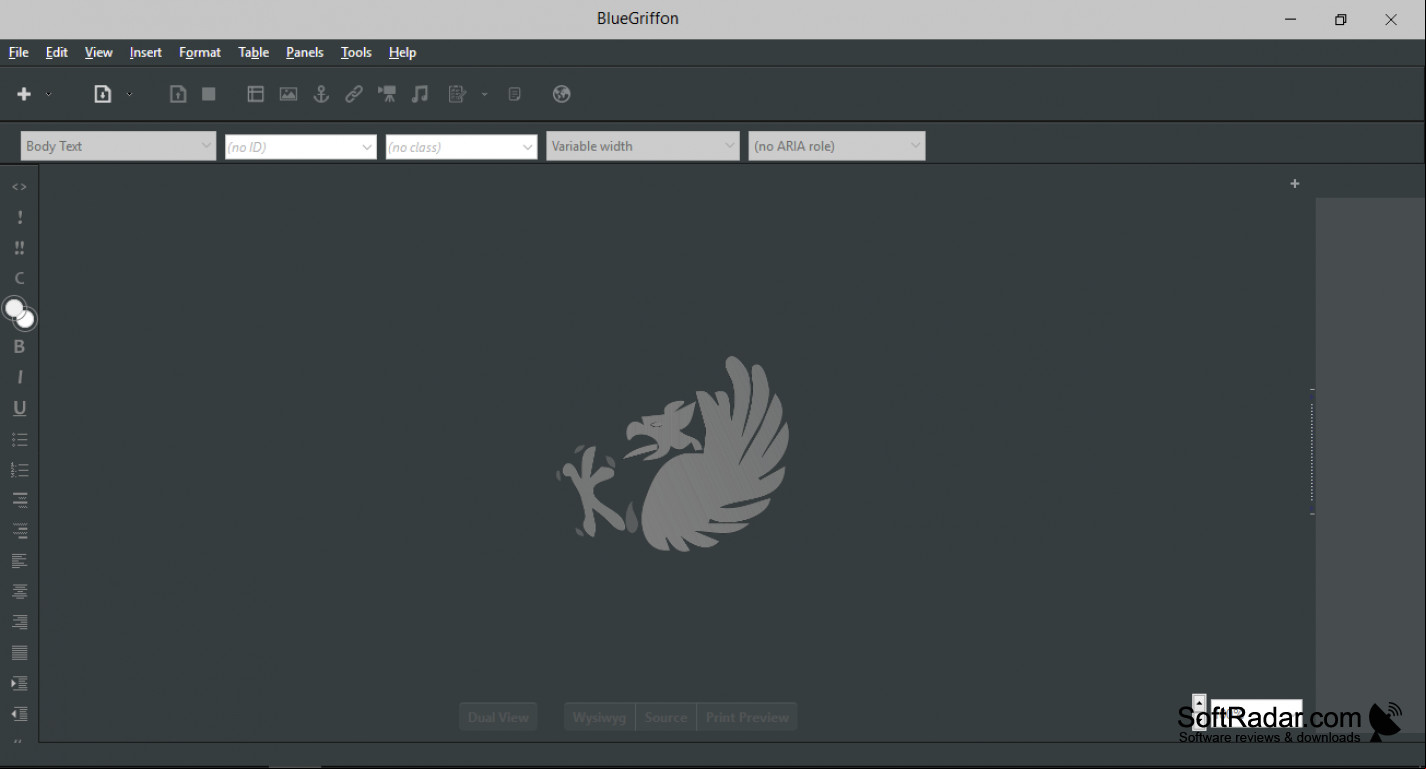Screen dimensions: 1426x769
Task: Click the small note icon right of the form arrow
Action: (x=515, y=94)
